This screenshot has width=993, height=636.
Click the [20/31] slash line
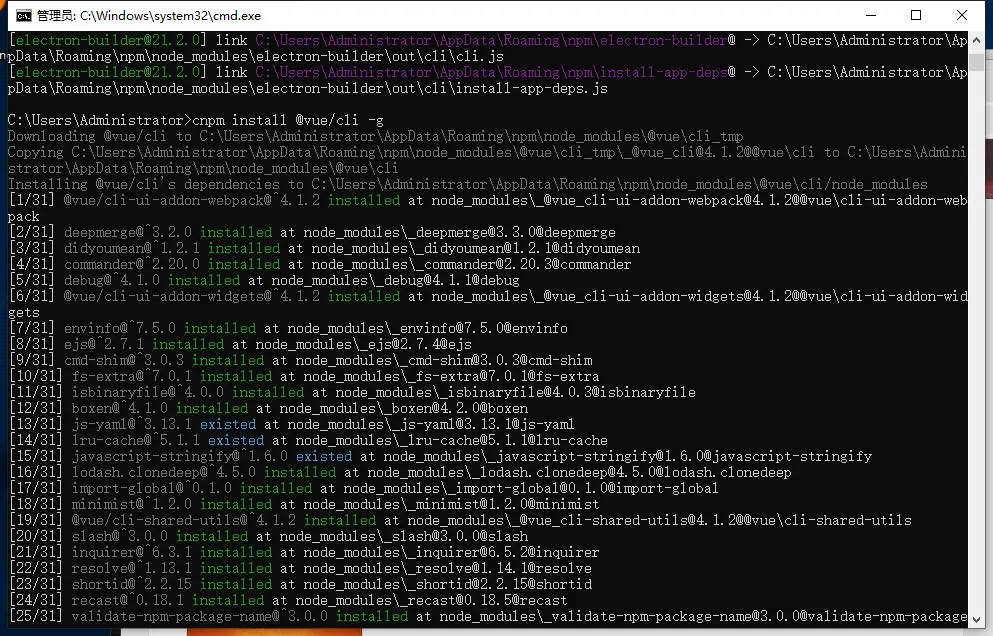pyautogui.click(x=268, y=536)
